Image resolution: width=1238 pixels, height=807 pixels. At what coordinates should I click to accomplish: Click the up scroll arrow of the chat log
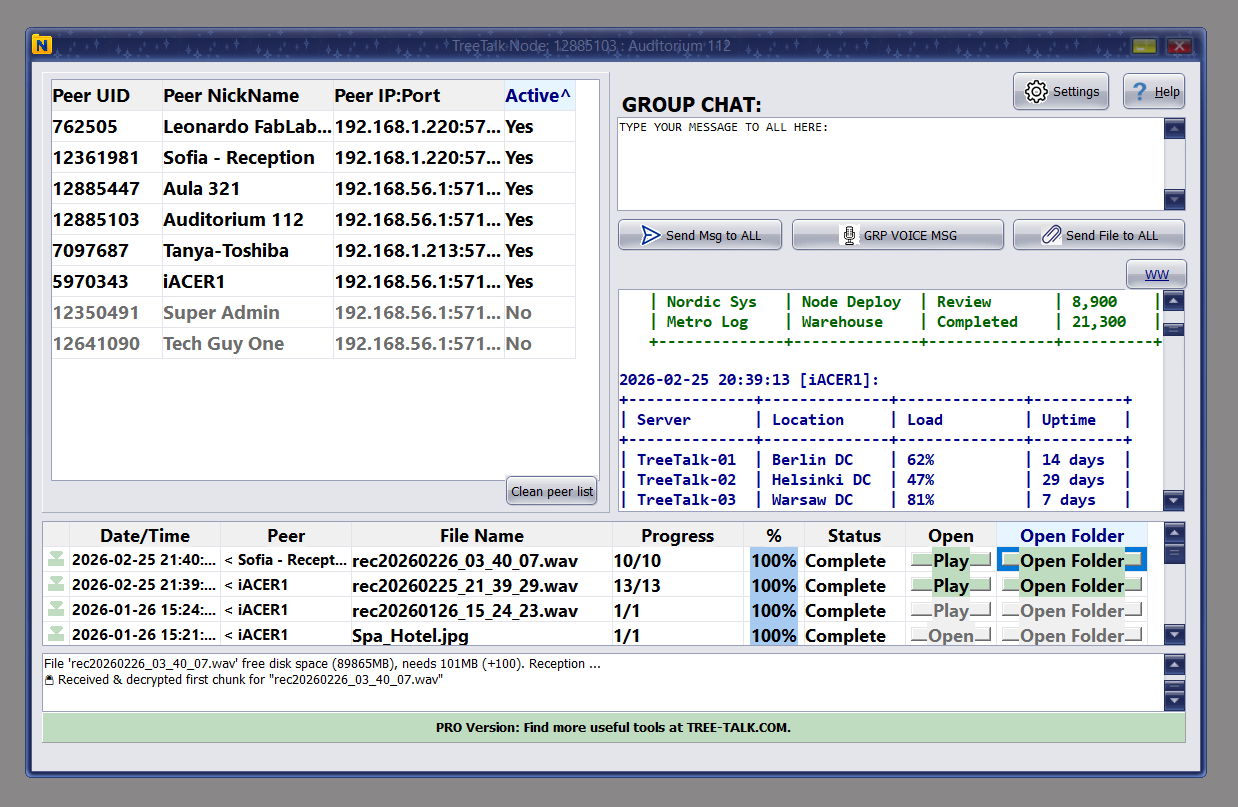pos(1174,299)
